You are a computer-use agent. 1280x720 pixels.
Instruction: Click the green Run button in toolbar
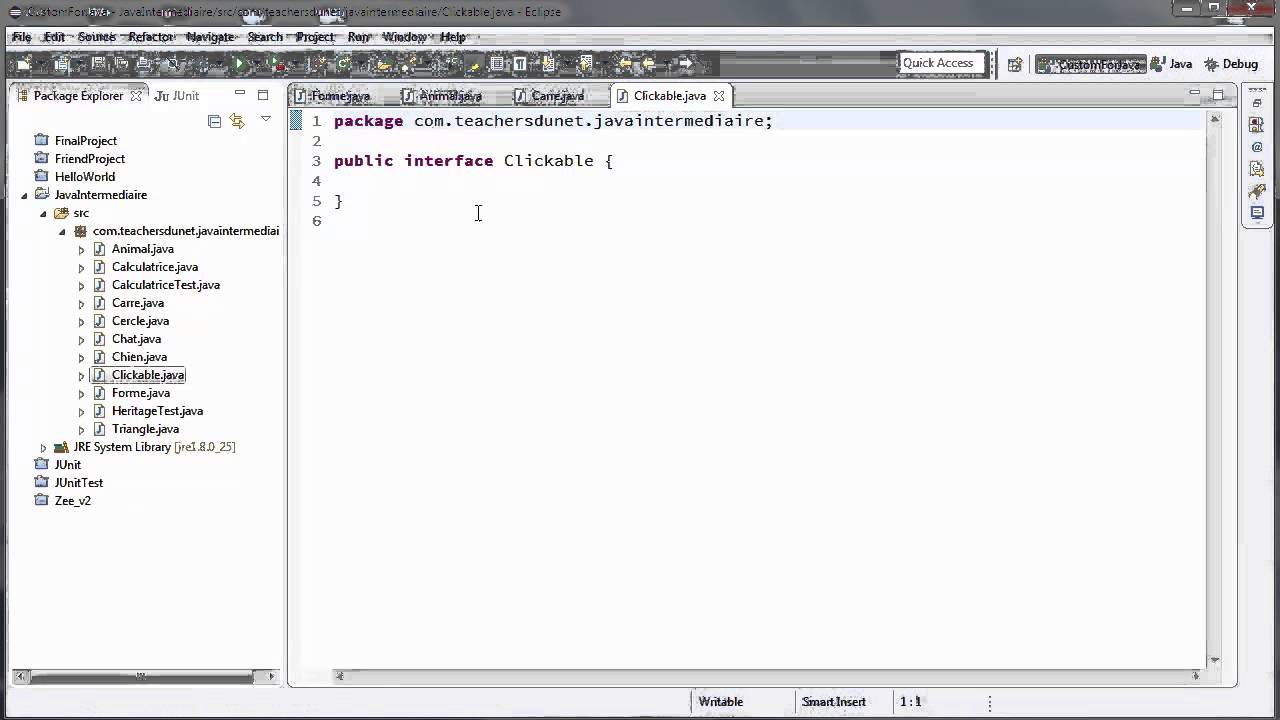coord(239,64)
